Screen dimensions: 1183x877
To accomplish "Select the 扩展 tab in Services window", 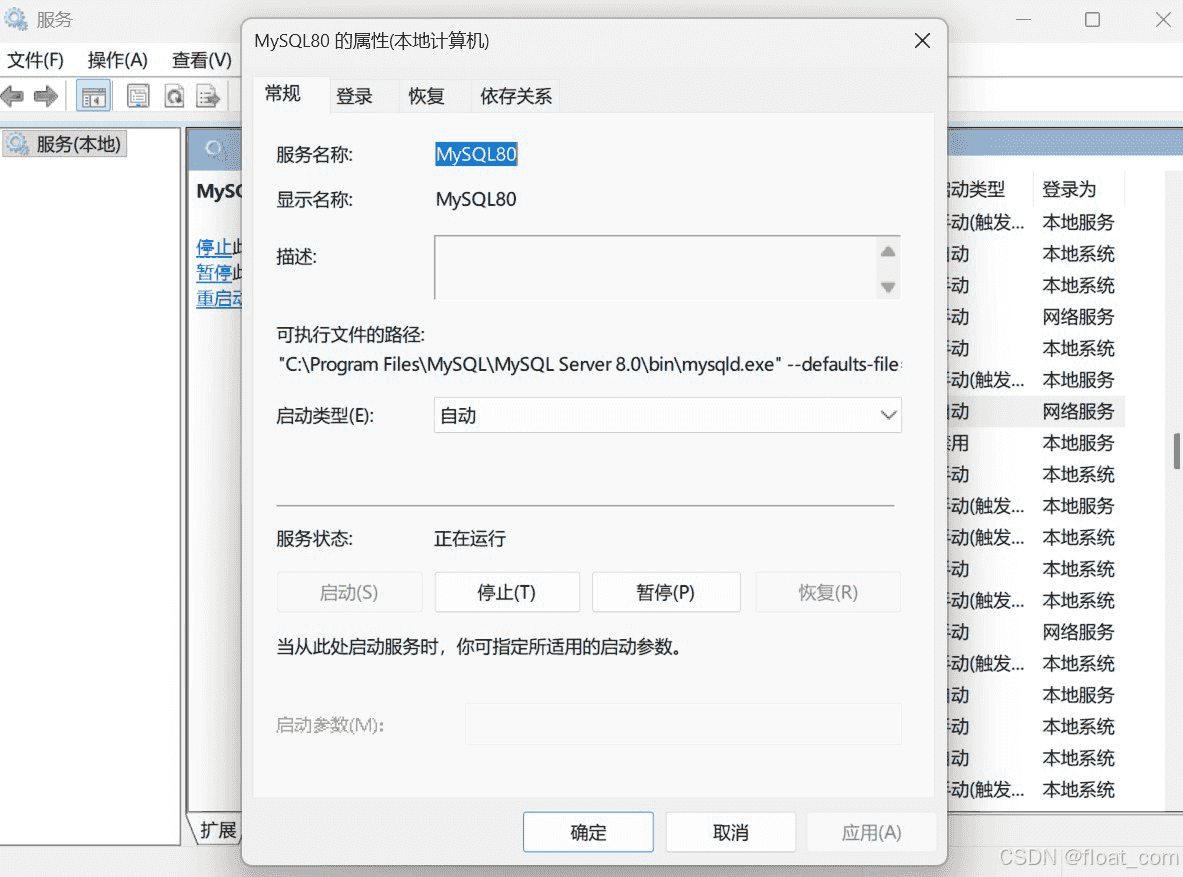I will [217, 830].
